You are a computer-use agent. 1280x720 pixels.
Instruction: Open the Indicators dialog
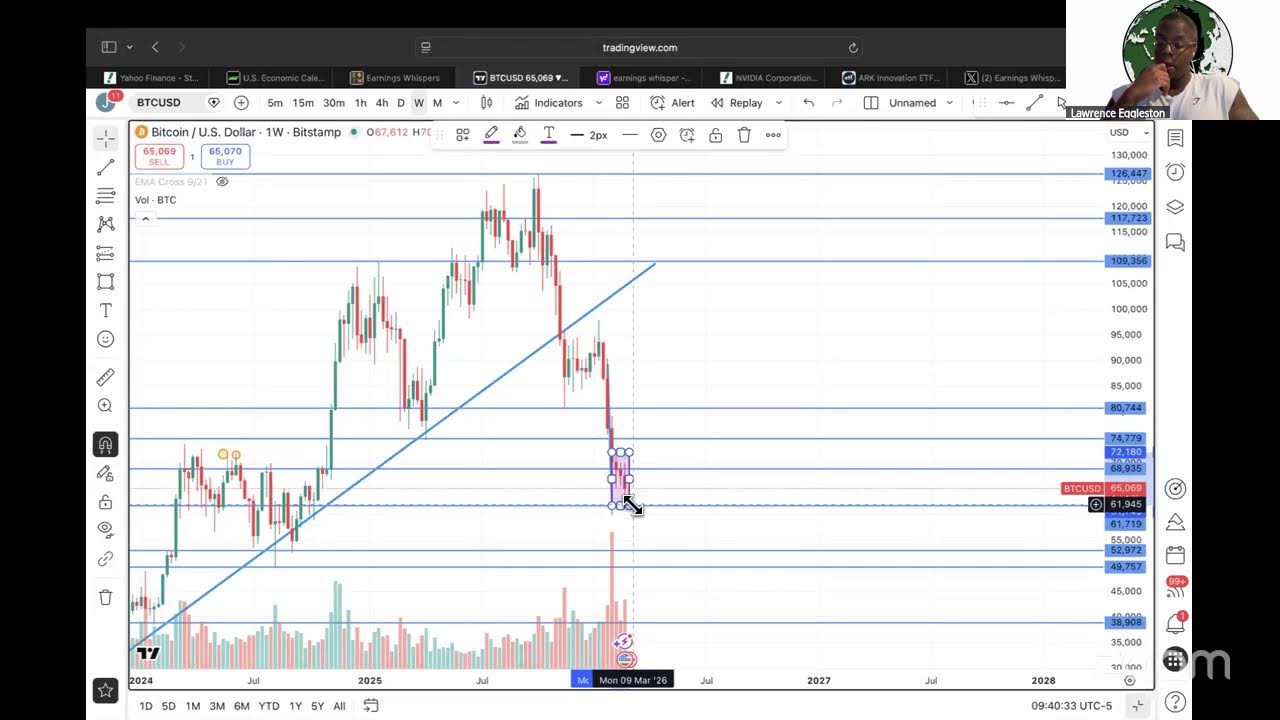point(549,103)
